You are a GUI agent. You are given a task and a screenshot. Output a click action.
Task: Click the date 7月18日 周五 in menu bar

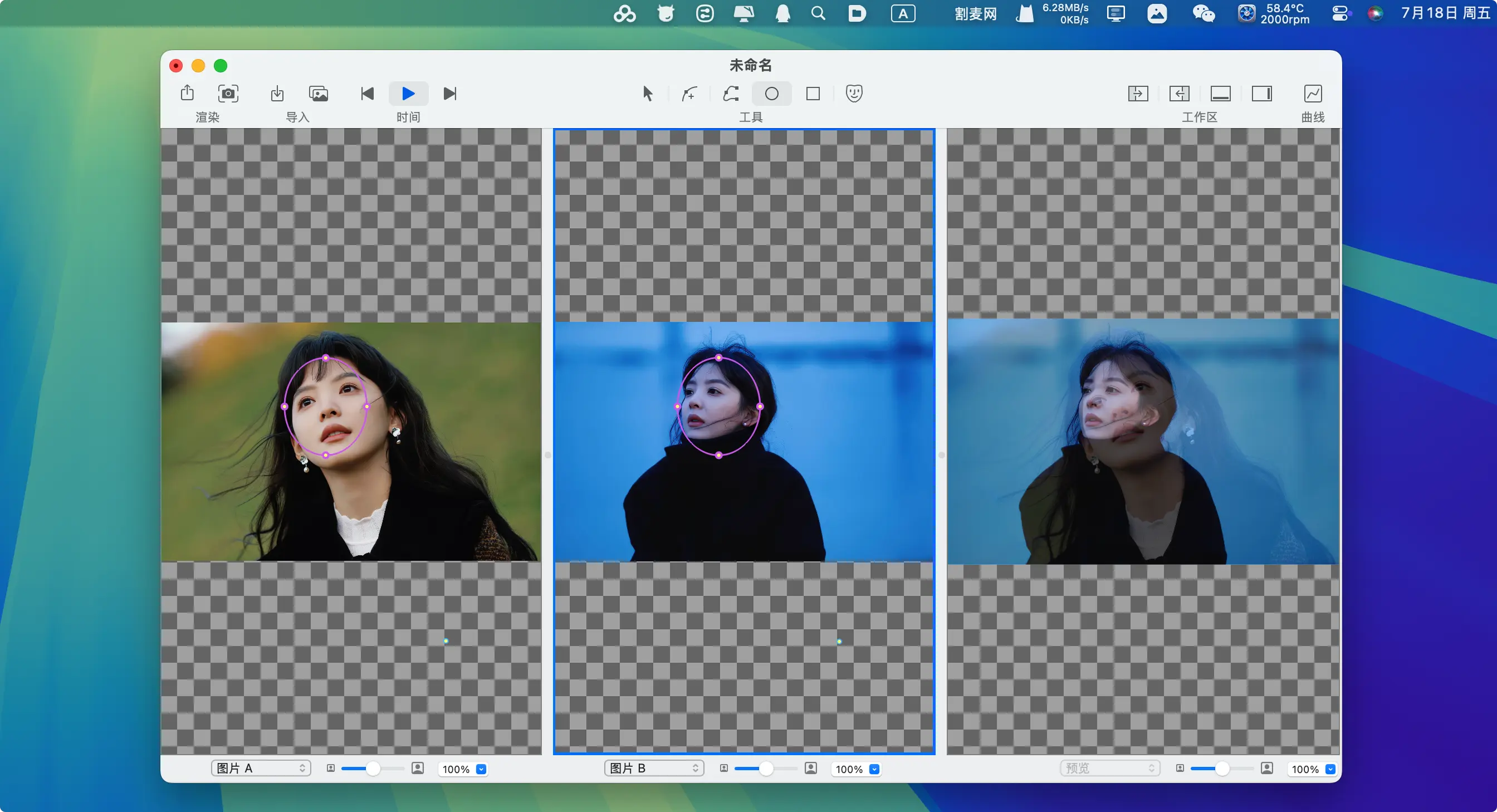tap(1445, 13)
